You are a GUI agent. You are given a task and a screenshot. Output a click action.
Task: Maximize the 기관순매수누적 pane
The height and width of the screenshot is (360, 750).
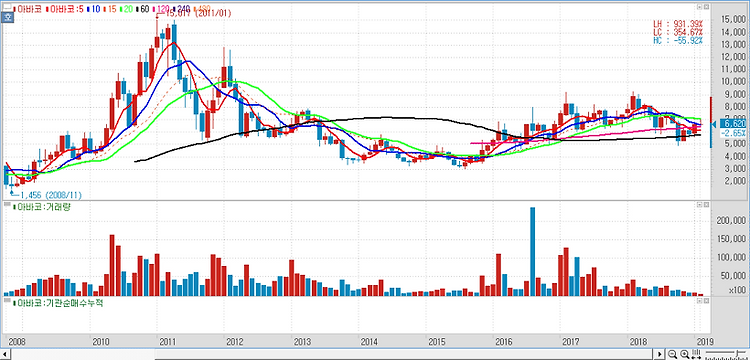point(699,301)
